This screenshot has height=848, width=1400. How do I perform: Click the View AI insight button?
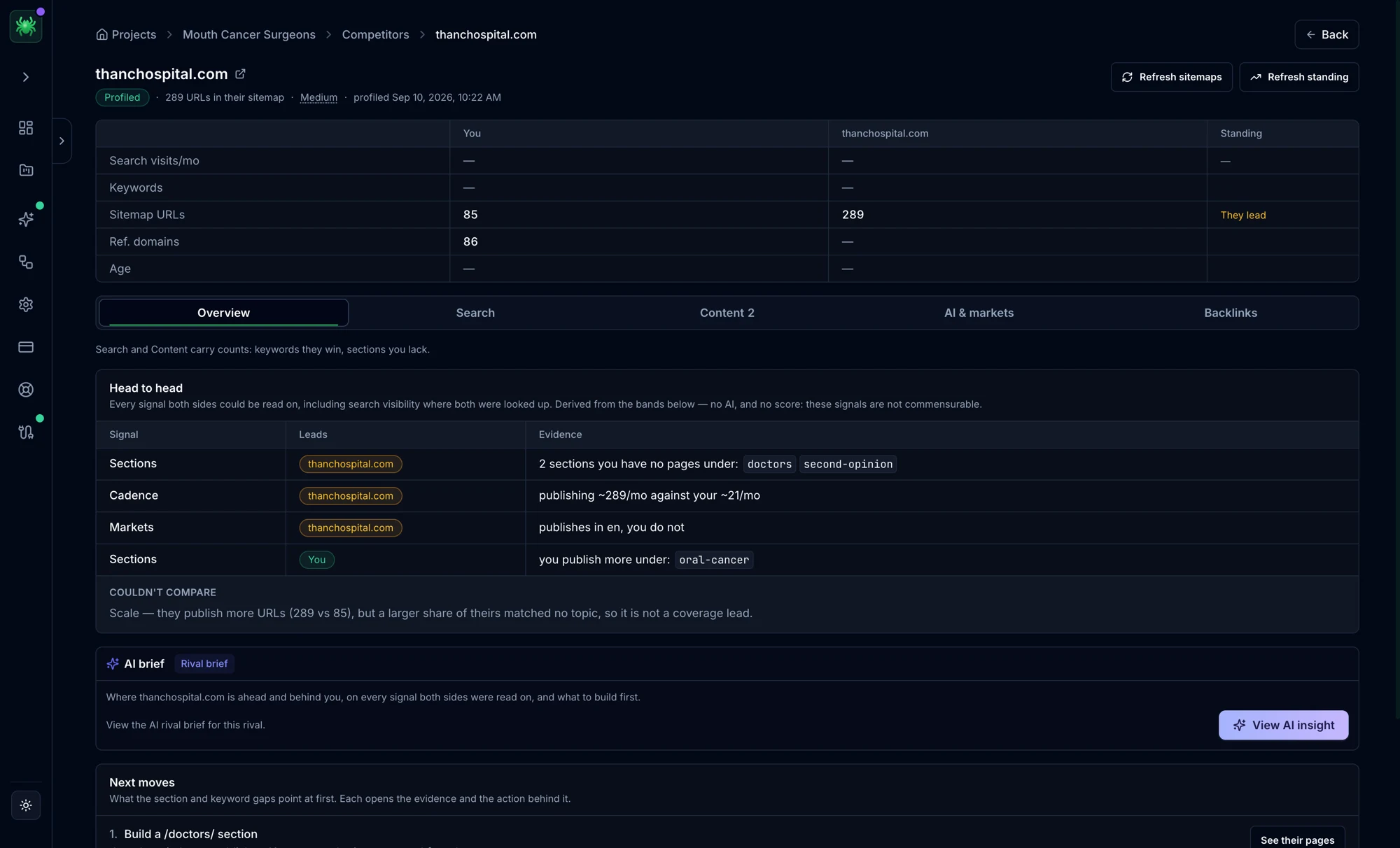click(x=1283, y=726)
